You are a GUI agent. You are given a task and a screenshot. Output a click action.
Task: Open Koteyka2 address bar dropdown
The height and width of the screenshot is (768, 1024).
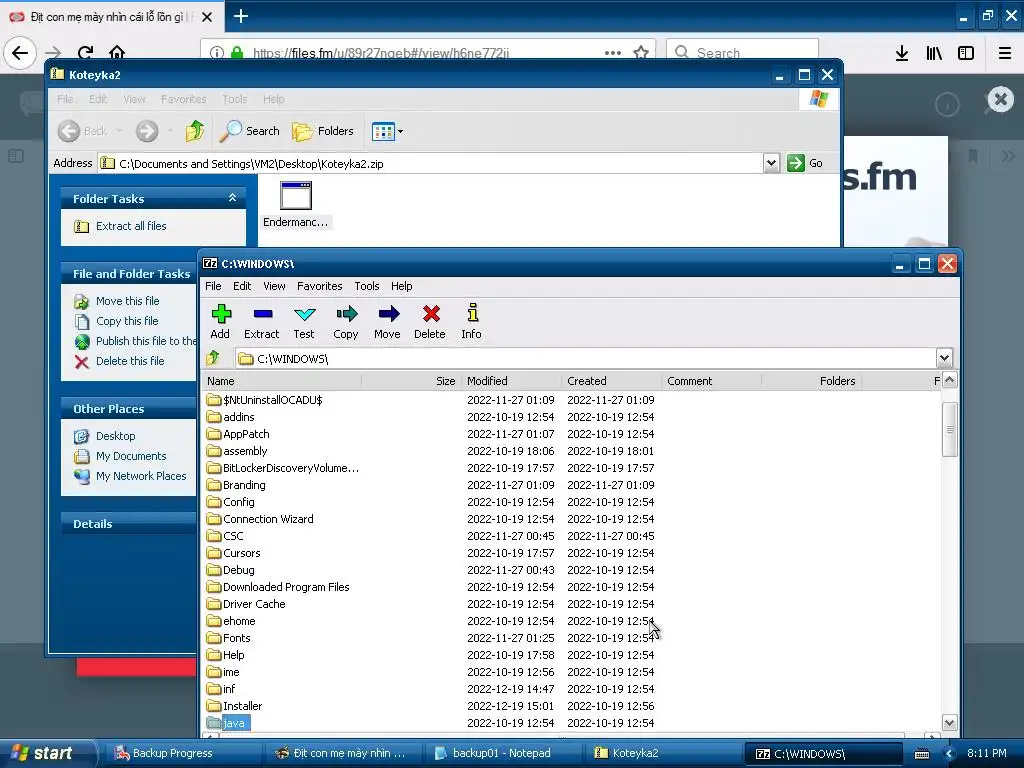coord(771,163)
